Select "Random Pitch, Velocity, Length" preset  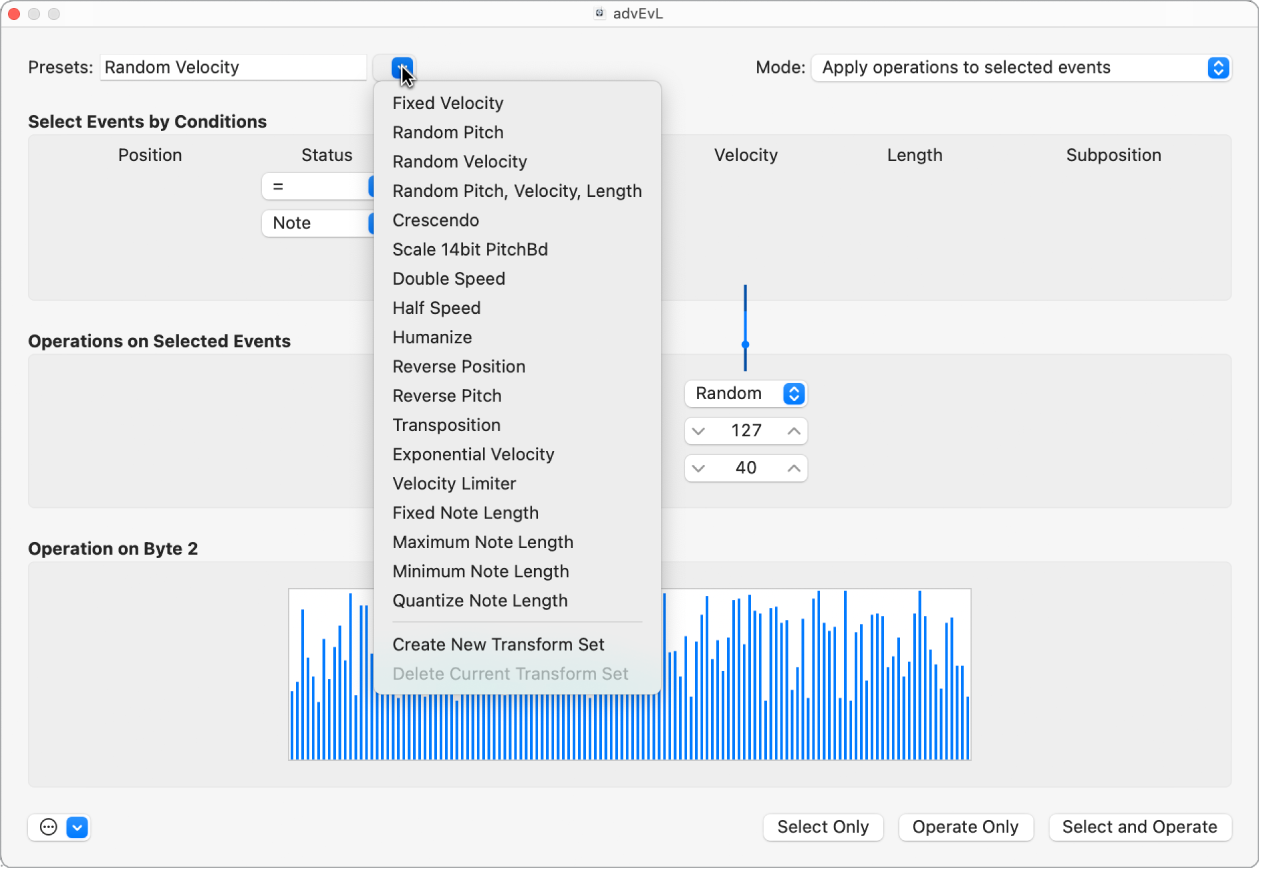pos(517,190)
